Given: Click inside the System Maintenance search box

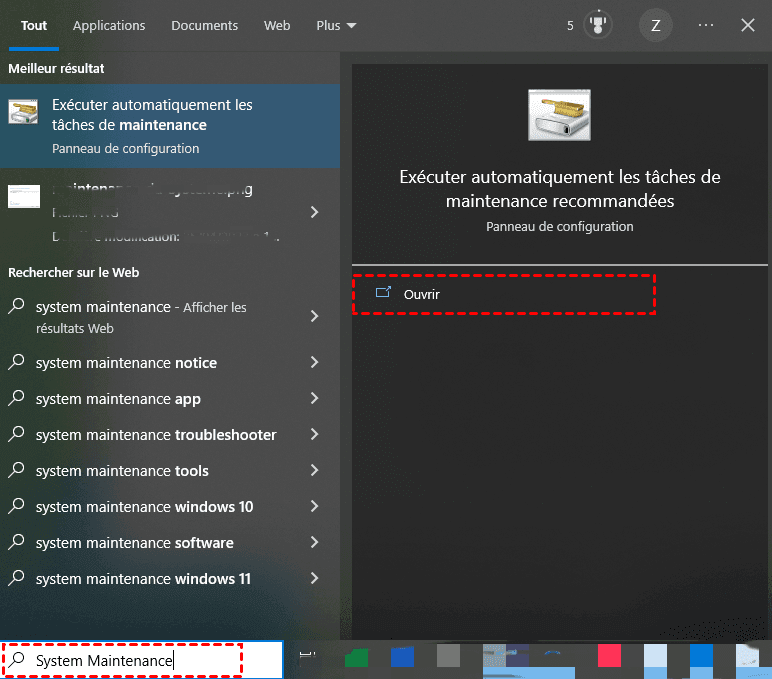Looking at the screenshot, I should point(142,660).
